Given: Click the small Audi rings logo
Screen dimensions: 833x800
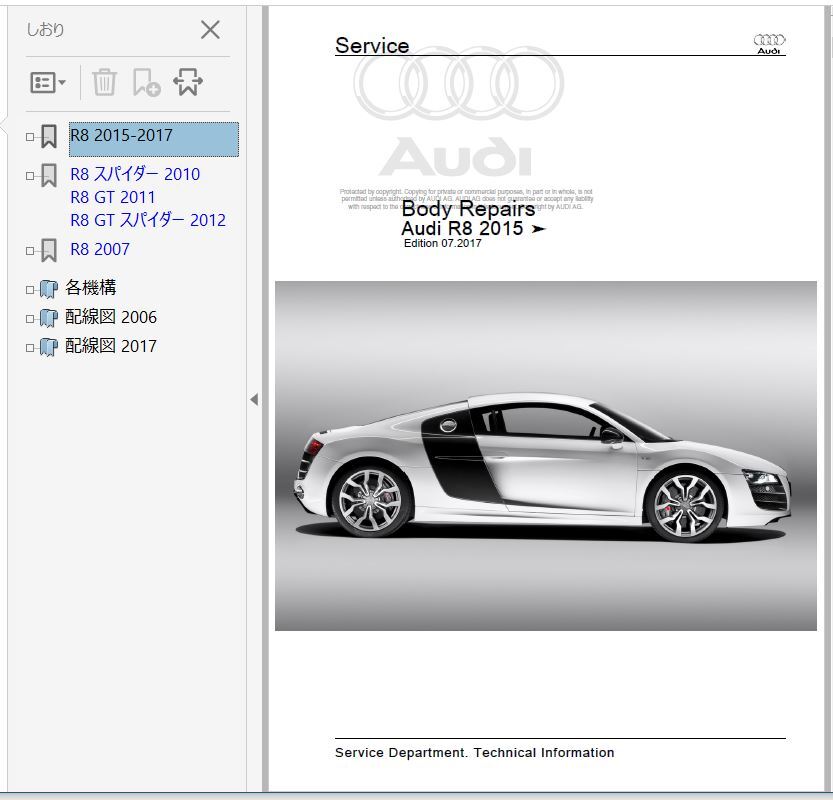Looking at the screenshot, I should [769, 44].
